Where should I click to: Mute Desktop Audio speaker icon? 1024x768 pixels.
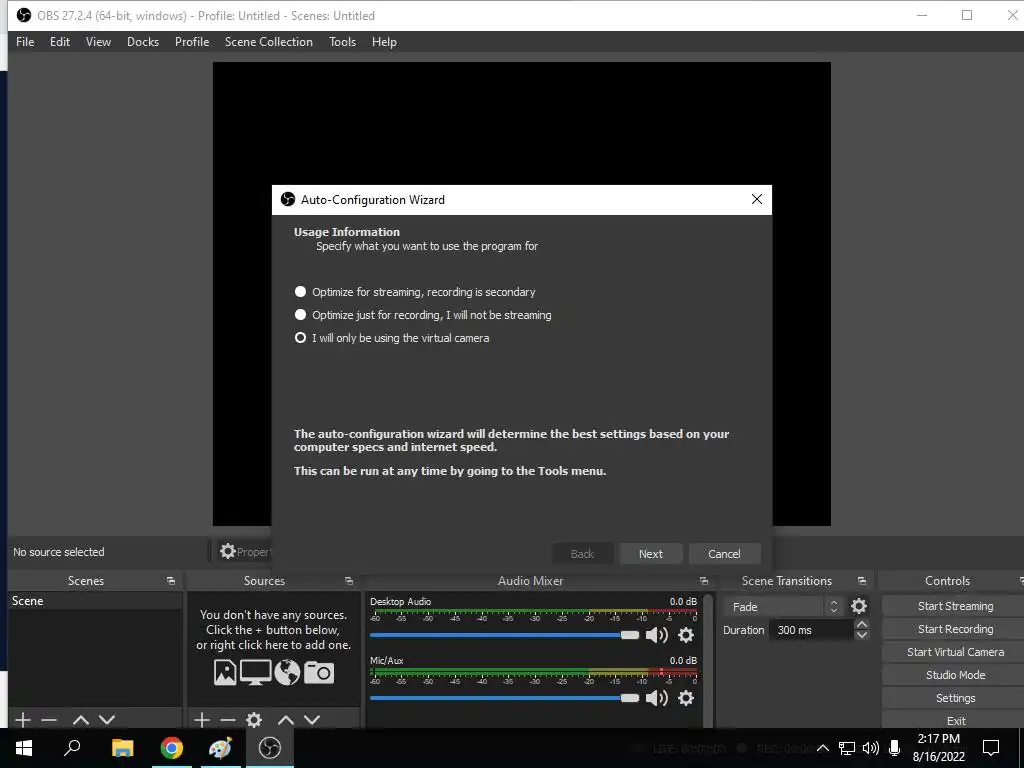point(656,635)
